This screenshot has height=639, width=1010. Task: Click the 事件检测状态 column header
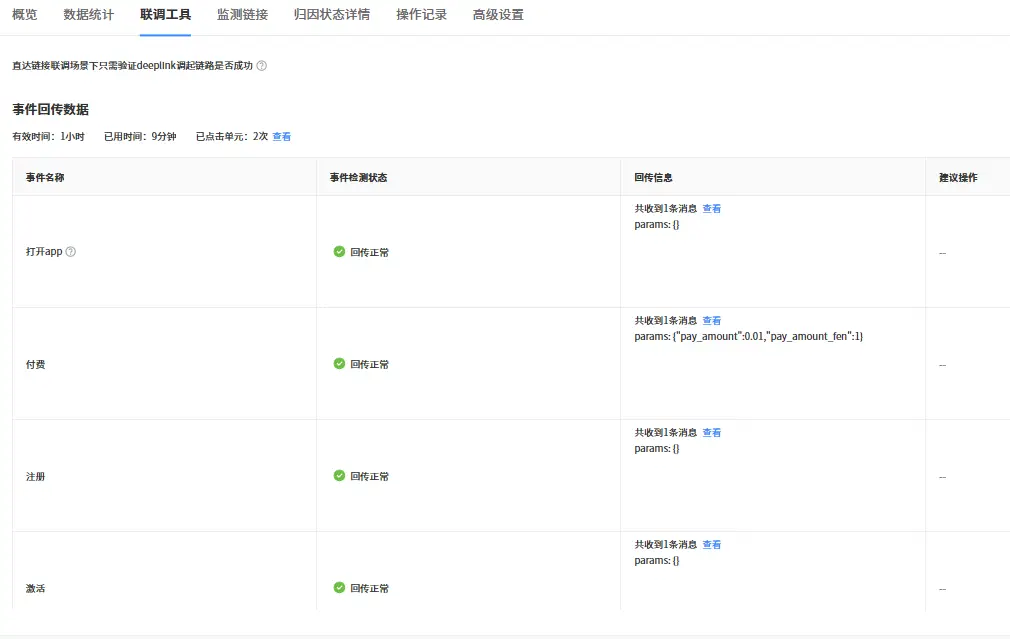(358, 177)
